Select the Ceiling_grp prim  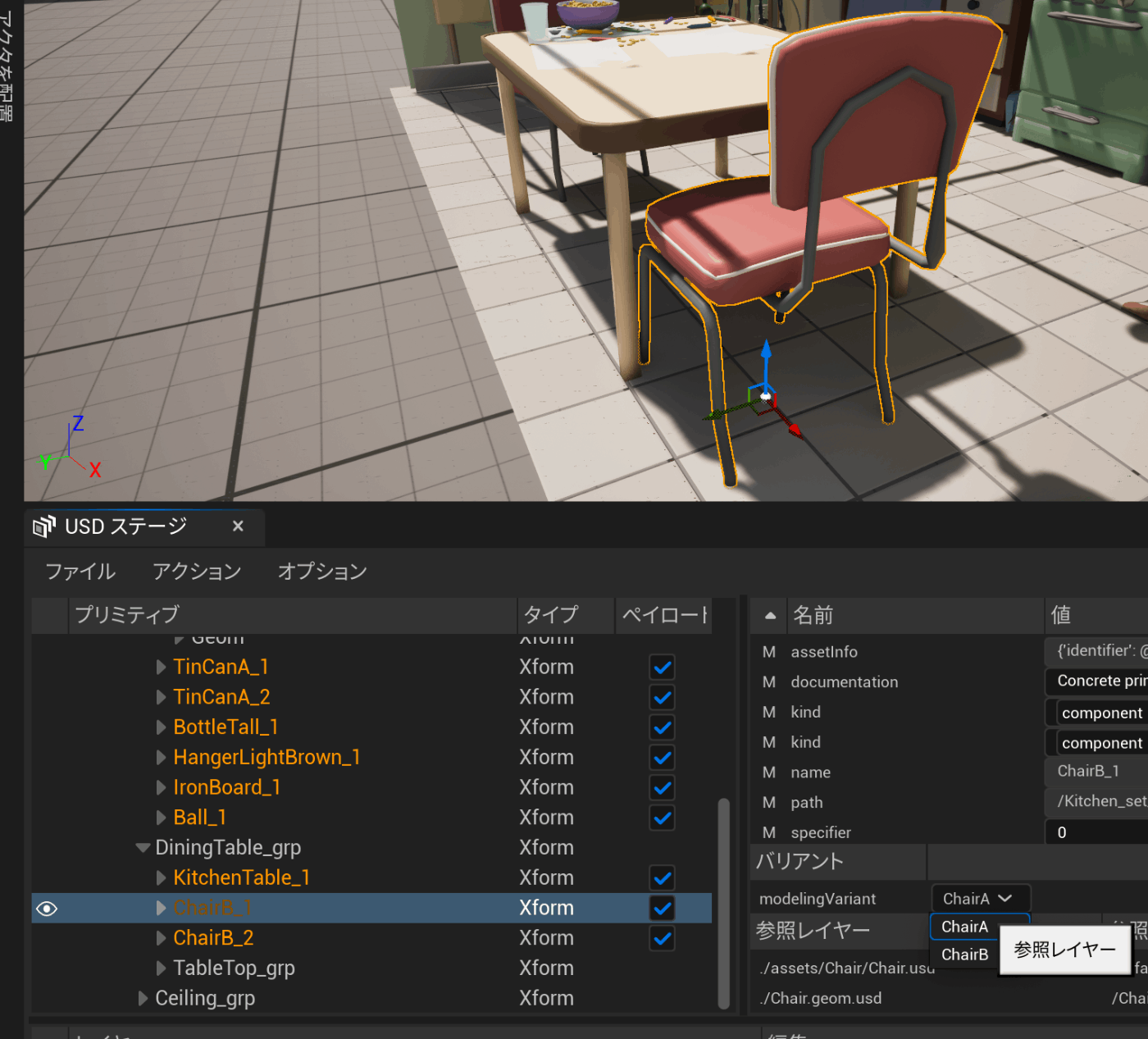point(205,998)
